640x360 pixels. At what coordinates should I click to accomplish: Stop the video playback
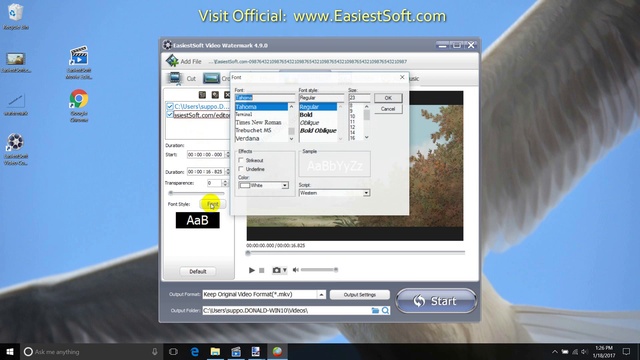point(262,270)
